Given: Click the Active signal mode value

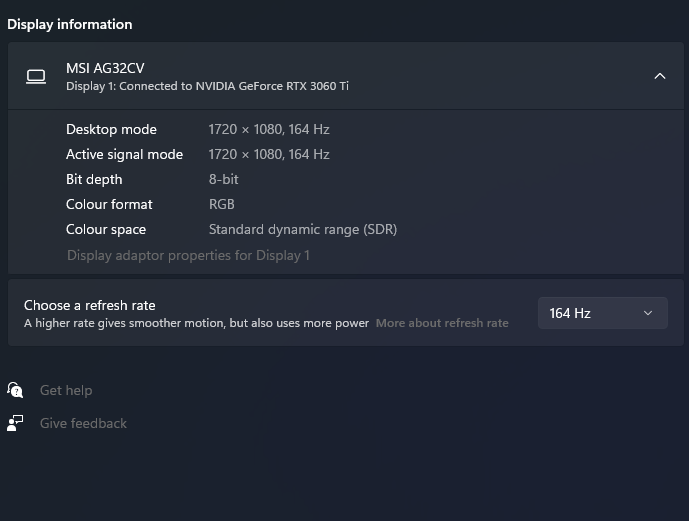Looking at the screenshot, I should click(269, 154).
